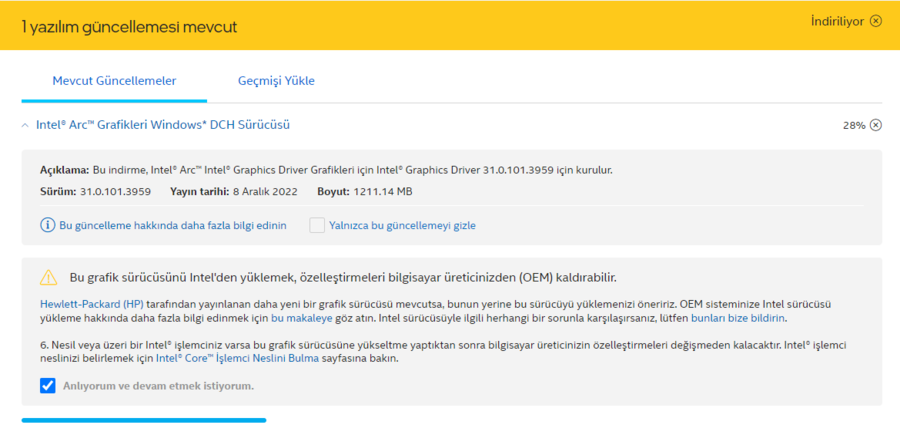Uncheck Anlıyorum ve devam etmek istiyorum

pyautogui.click(x=48, y=386)
